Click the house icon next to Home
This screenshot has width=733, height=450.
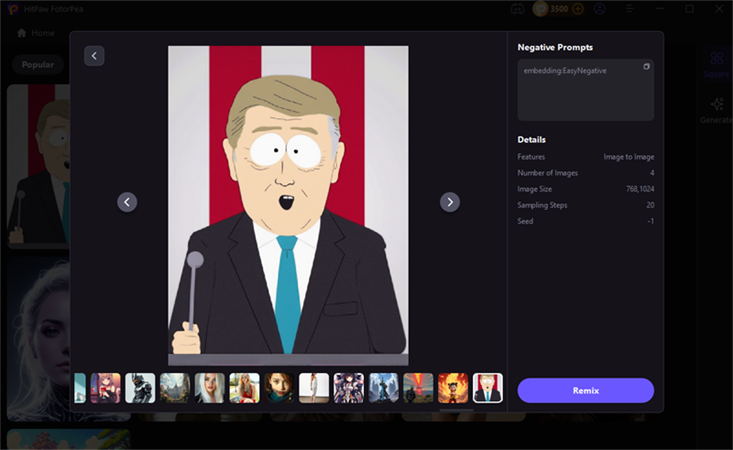22,33
